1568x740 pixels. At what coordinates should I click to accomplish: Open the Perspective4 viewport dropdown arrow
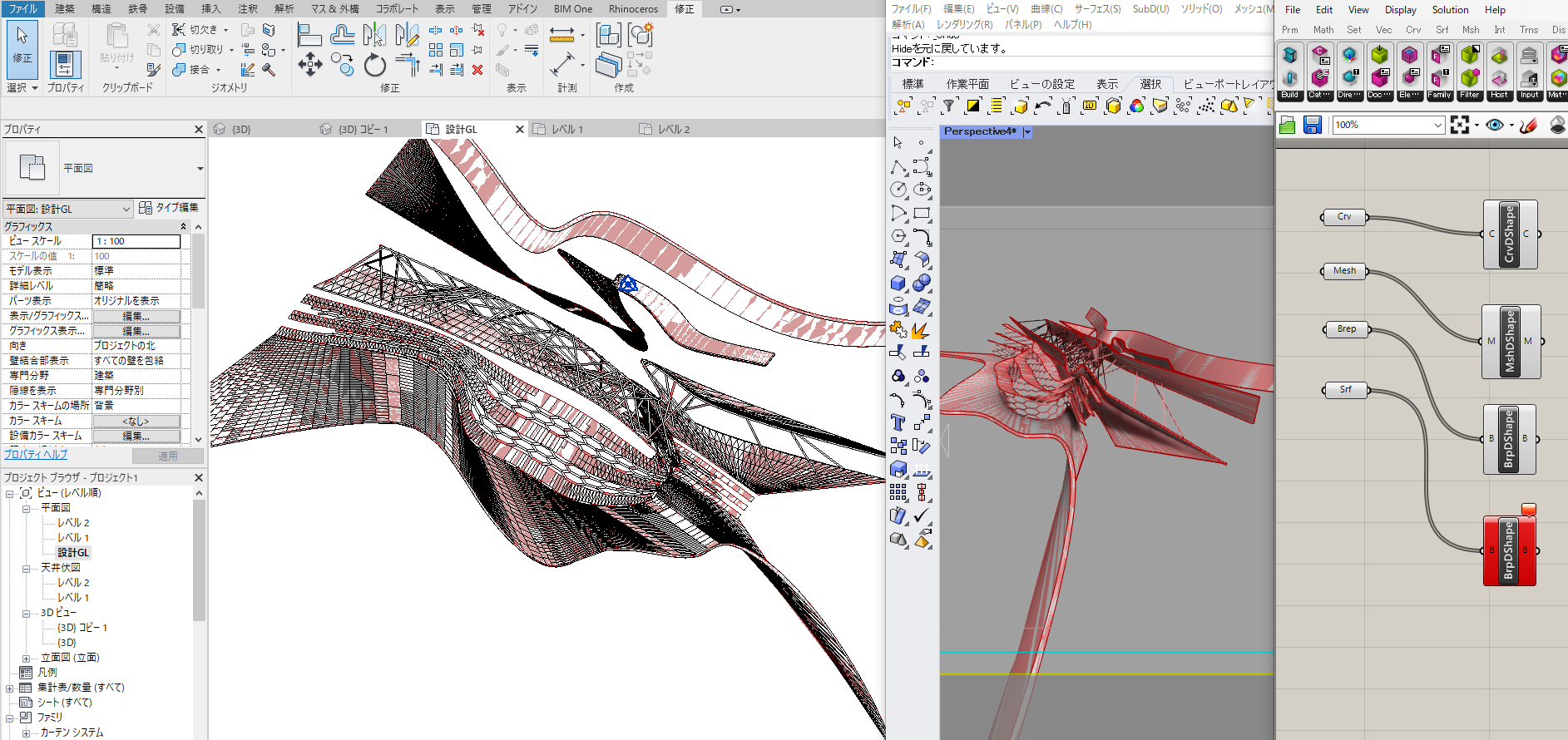pos(1027,132)
